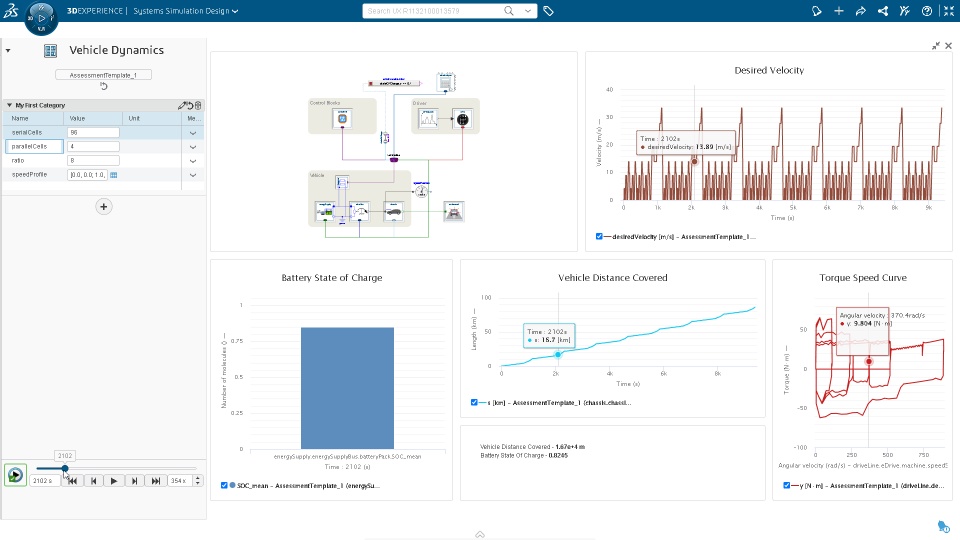Viewport: 960px width, 540px height.
Task: Minimize the dashboard panel with diagonal arrows
Action: click(936, 46)
